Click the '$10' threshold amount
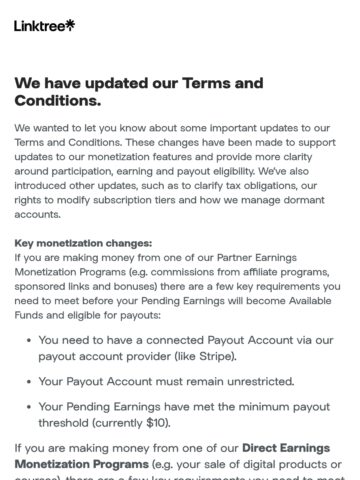Viewport: 360px width, 480px height. click(x=157, y=423)
